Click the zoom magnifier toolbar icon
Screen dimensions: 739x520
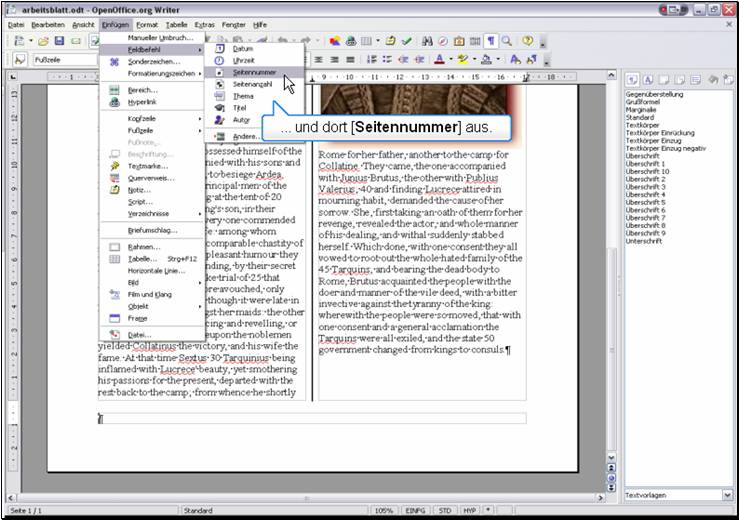[x=507, y=41]
